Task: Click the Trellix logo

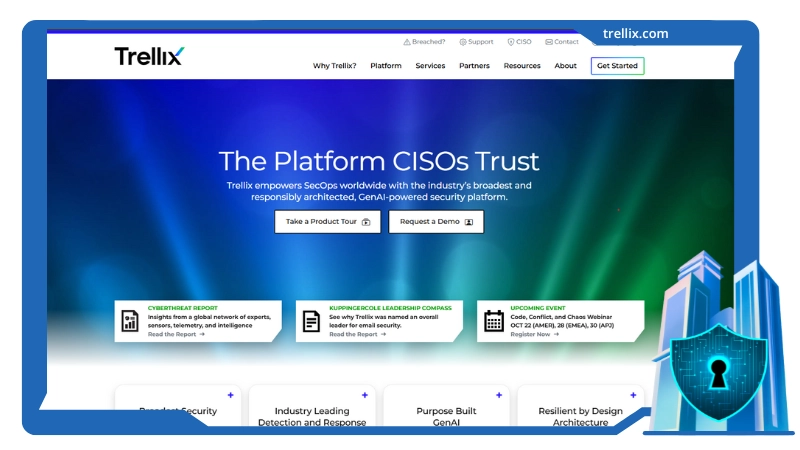Action: (149, 56)
